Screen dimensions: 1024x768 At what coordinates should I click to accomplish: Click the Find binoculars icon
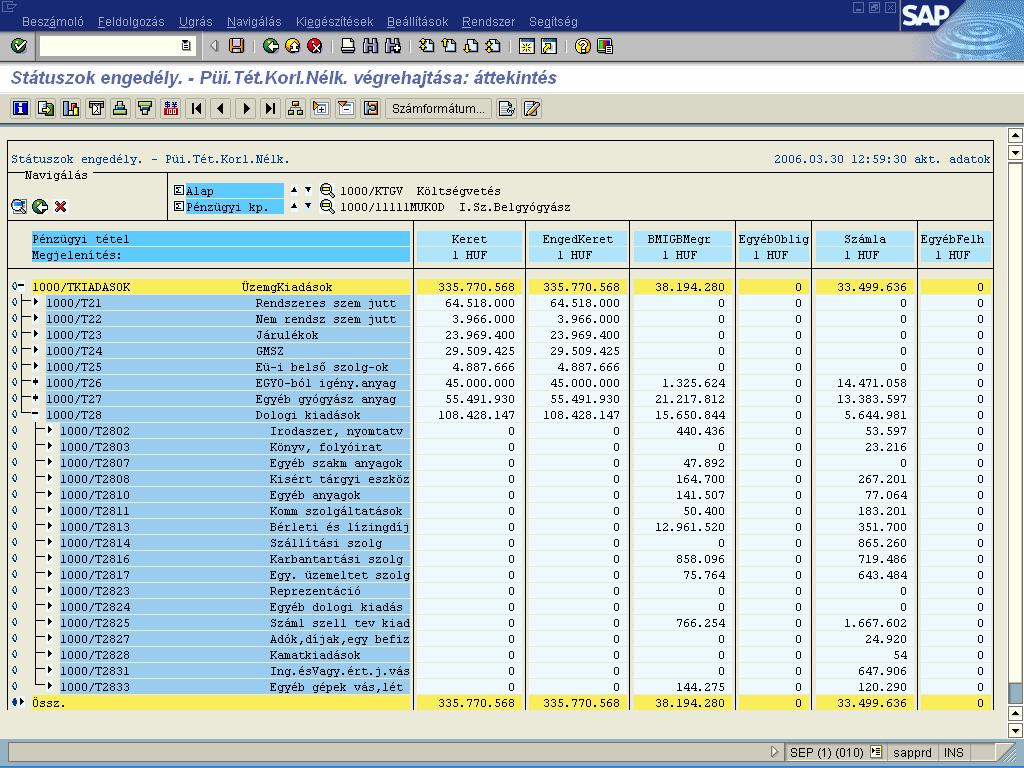(370, 46)
